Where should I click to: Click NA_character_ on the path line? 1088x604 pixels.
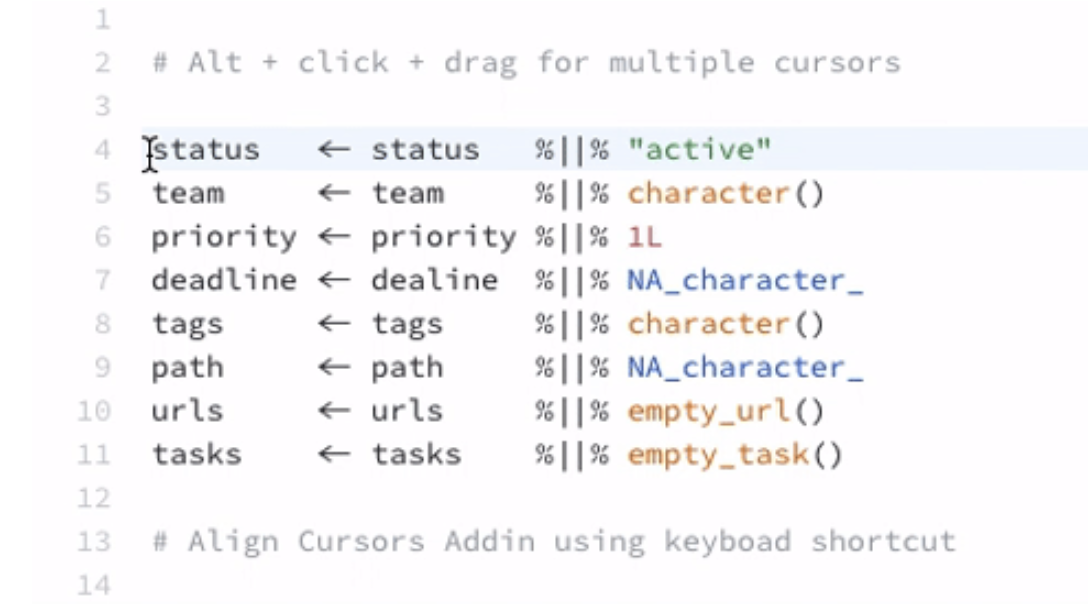coord(745,367)
